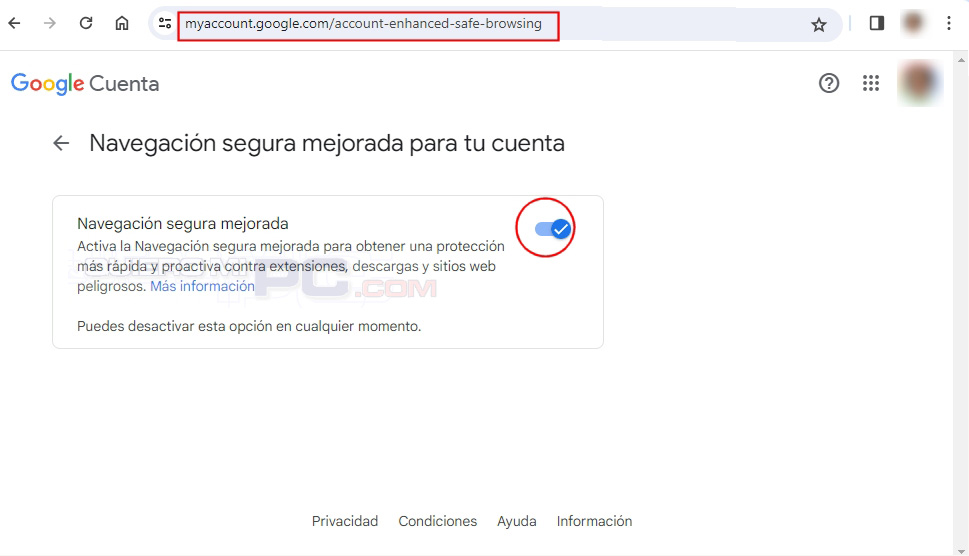Bookmark this page with the star icon
This screenshot has width=969, height=556.
[819, 25]
